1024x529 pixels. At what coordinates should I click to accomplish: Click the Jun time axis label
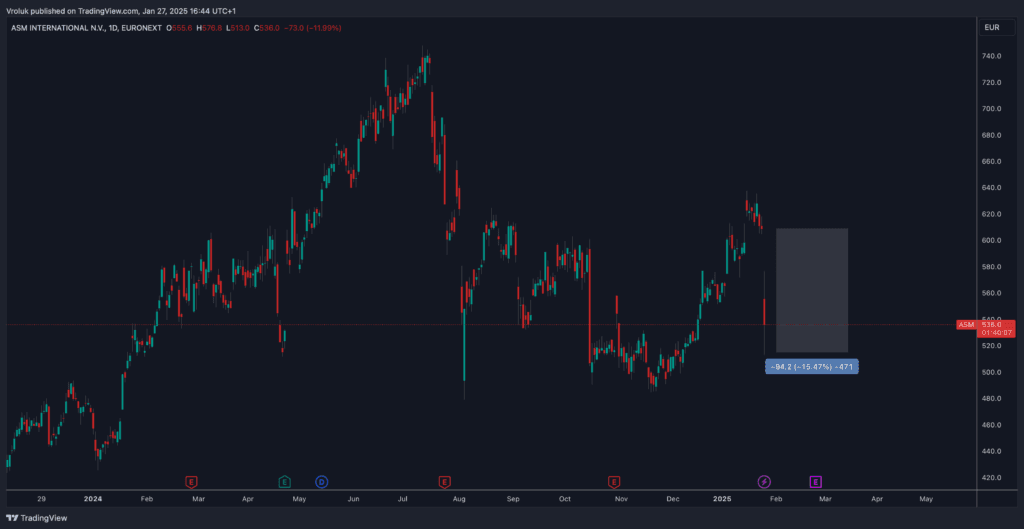tap(353, 499)
